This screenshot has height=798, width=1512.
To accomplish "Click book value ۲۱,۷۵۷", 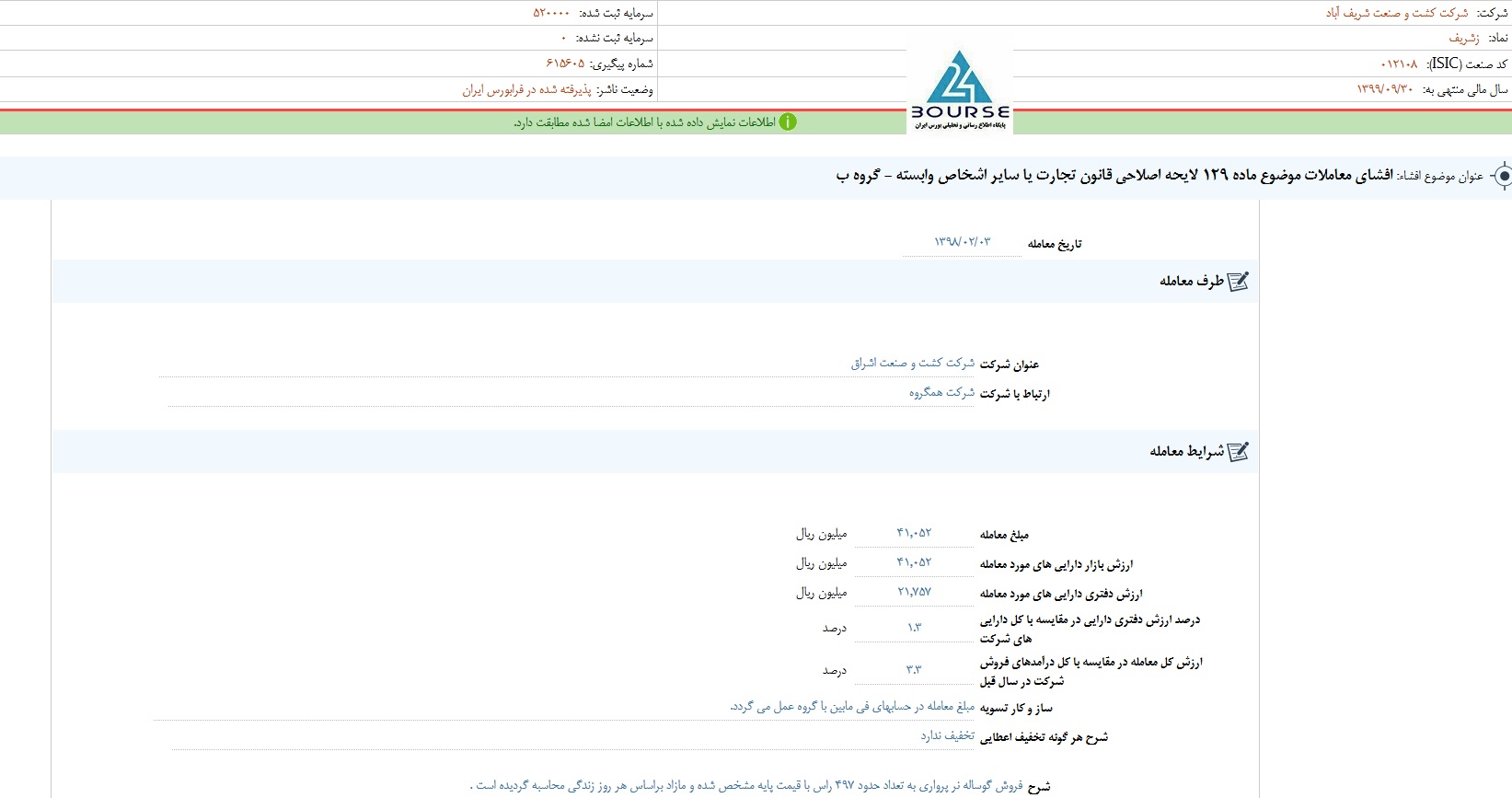I will (x=914, y=592).
